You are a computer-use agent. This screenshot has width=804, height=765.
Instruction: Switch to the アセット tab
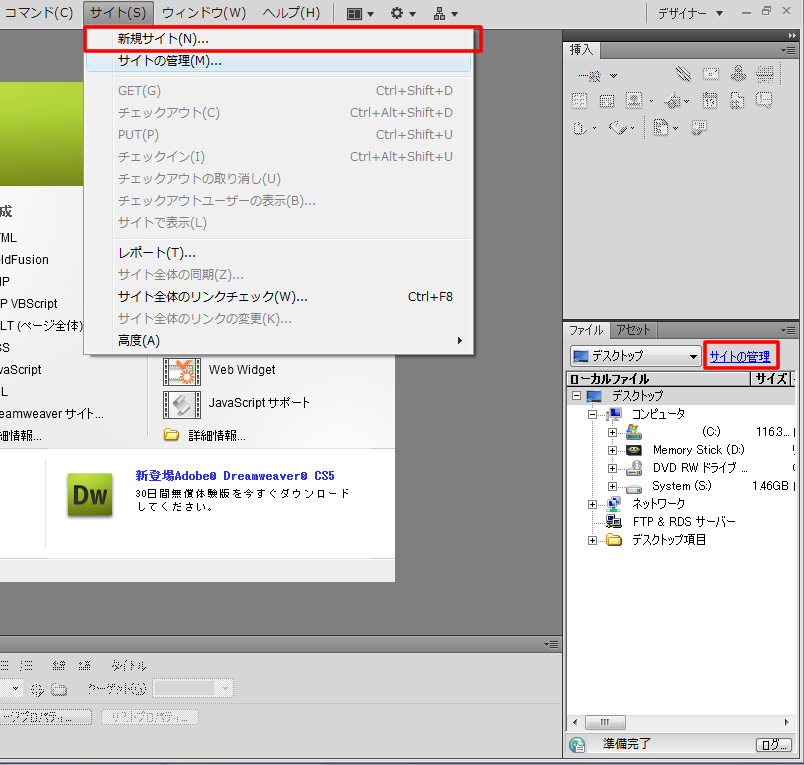click(633, 330)
